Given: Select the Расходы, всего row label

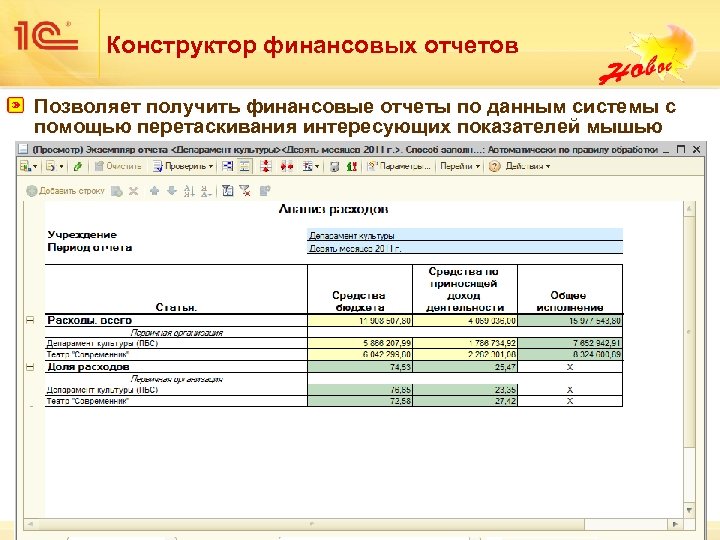Looking at the screenshot, I should pyautogui.click(x=90, y=321).
